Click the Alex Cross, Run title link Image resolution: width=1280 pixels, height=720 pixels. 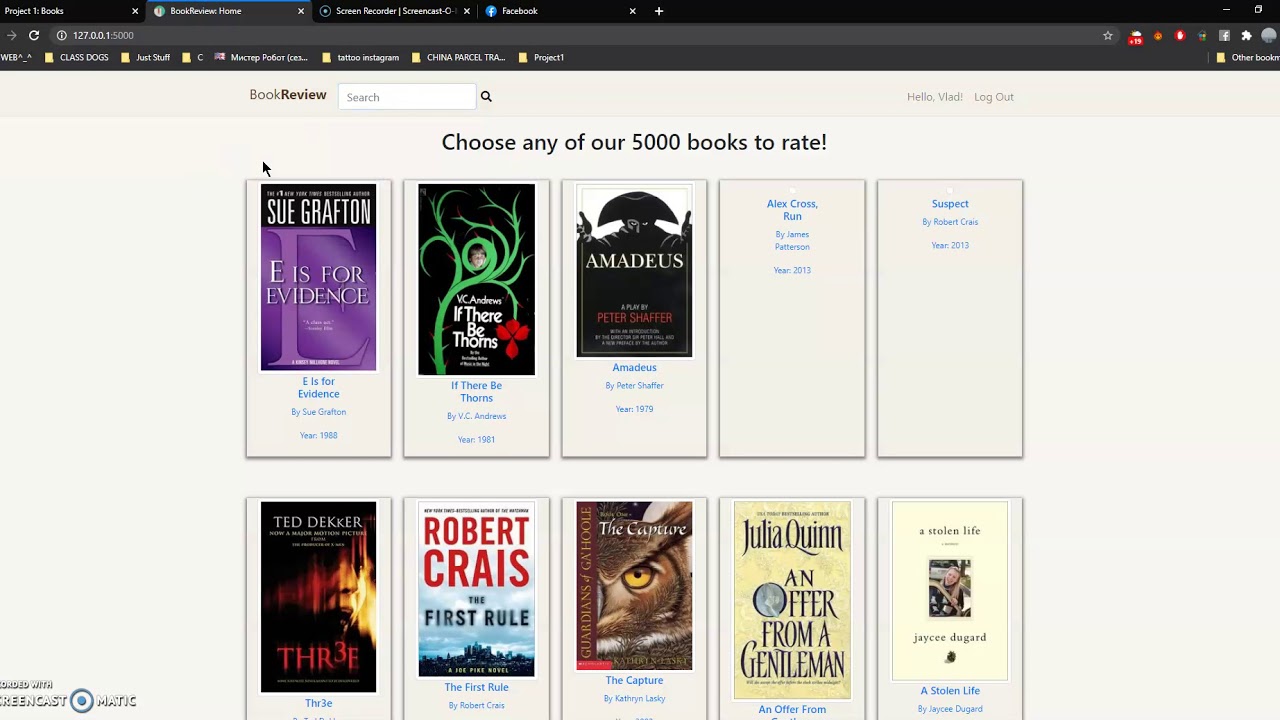pyautogui.click(x=792, y=210)
